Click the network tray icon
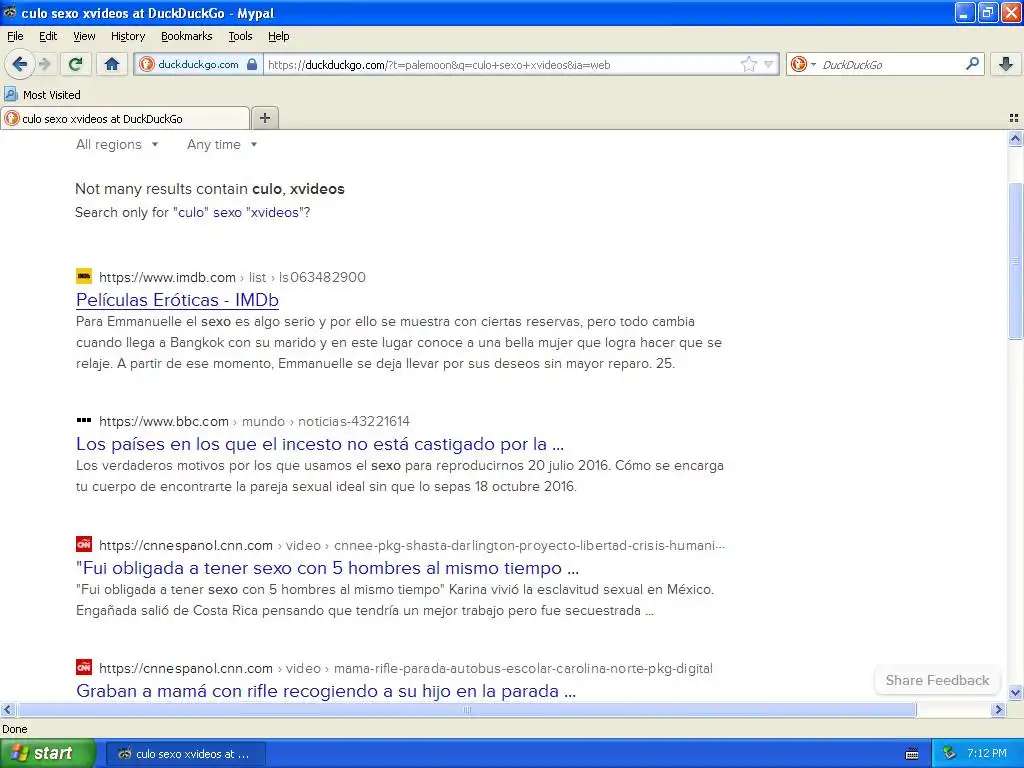The image size is (1024, 768). click(x=949, y=753)
